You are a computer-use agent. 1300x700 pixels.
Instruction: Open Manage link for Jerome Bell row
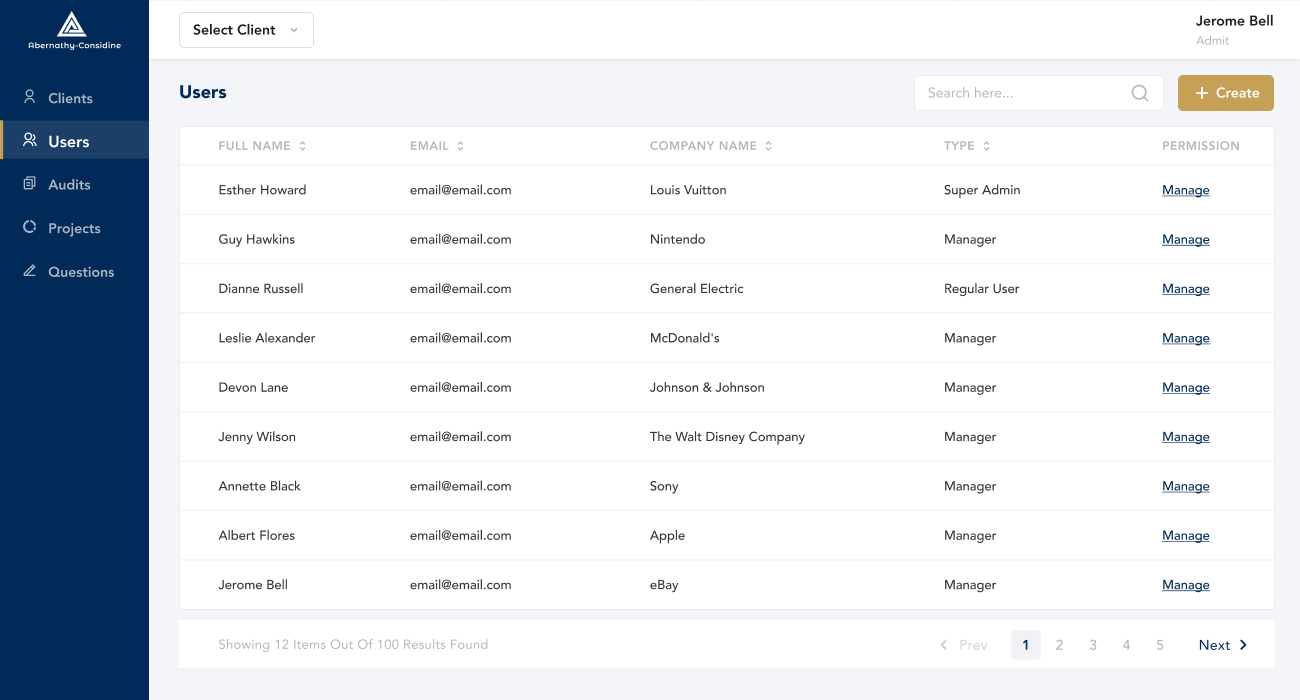[1185, 585]
